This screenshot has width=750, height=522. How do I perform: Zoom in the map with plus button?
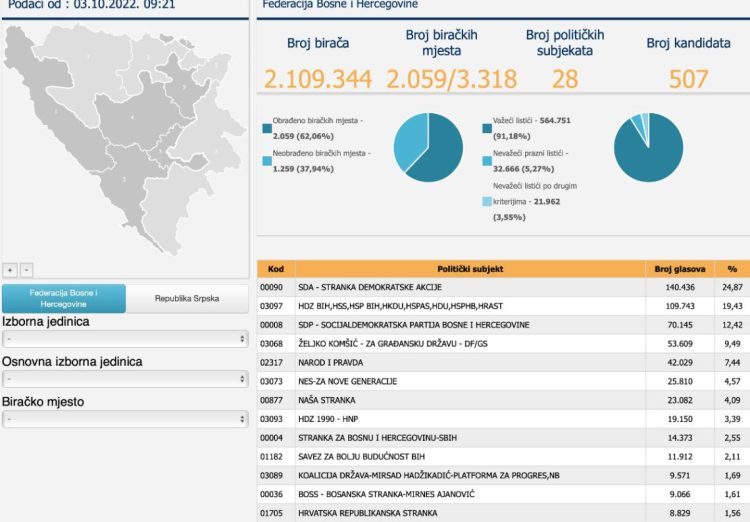pyautogui.click(x=10, y=270)
